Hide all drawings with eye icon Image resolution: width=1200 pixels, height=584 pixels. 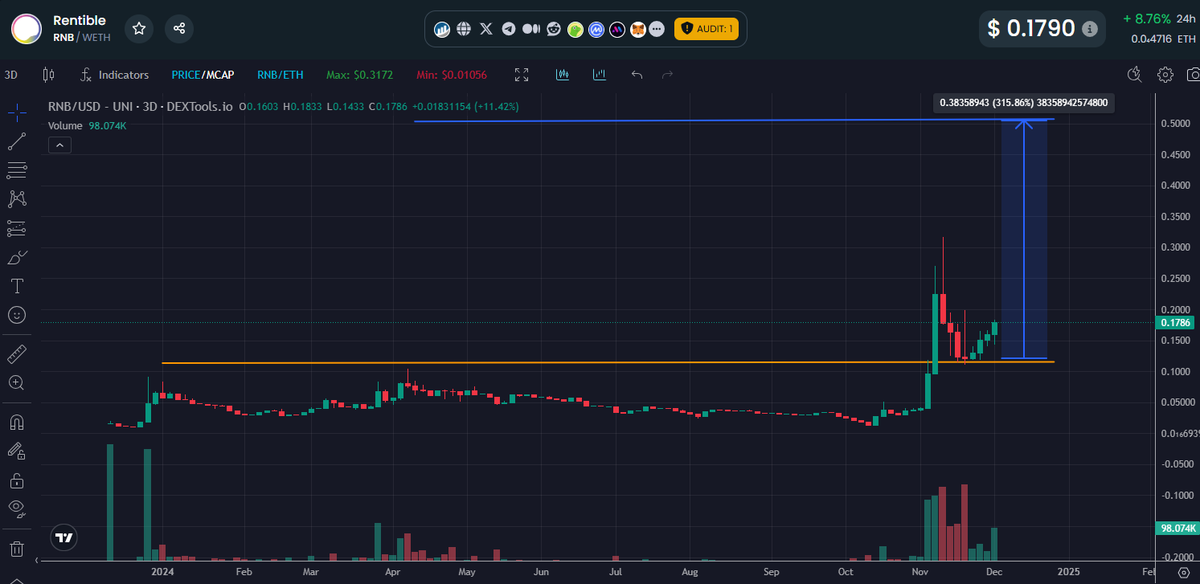(x=16, y=508)
